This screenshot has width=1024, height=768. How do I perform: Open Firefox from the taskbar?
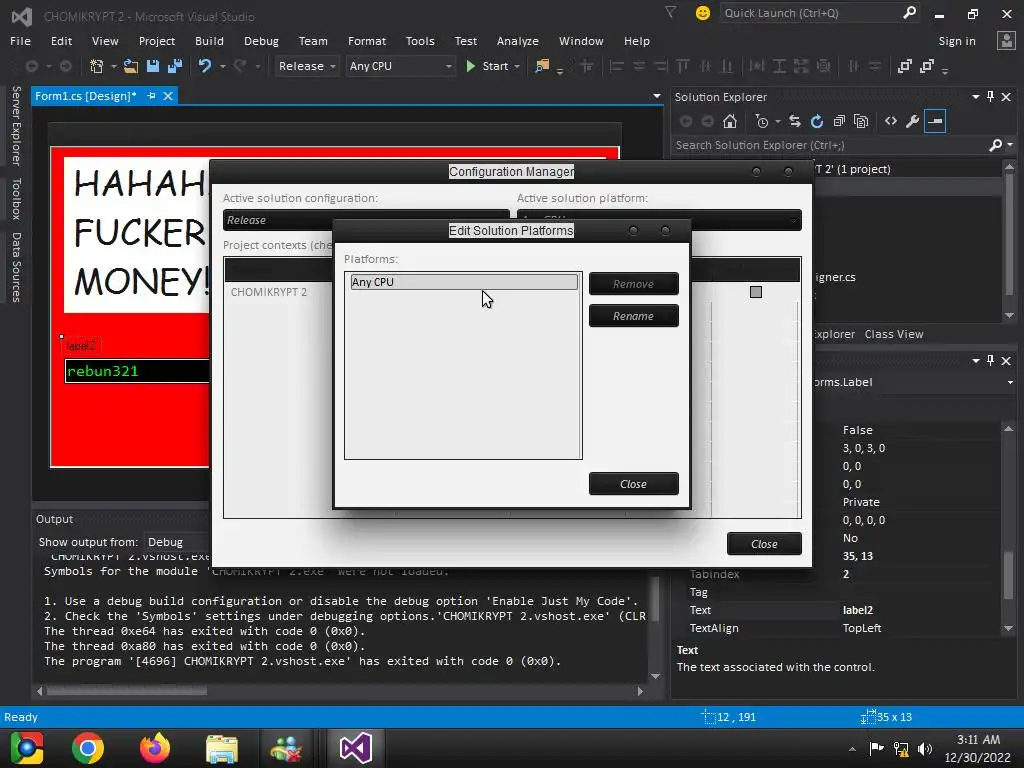point(155,748)
